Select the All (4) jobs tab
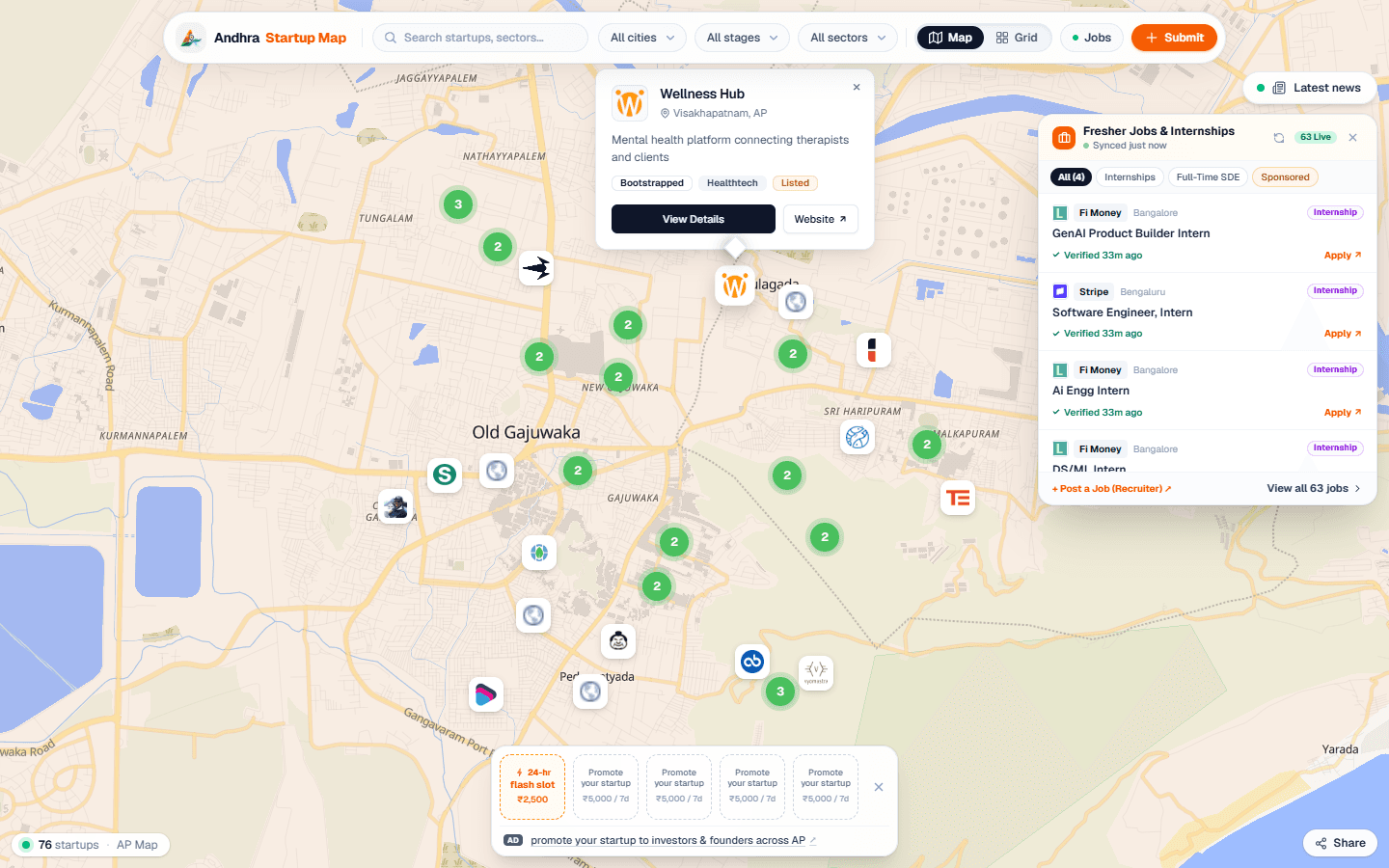Viewport: 1389px width, 868px height. [1071, 177]
